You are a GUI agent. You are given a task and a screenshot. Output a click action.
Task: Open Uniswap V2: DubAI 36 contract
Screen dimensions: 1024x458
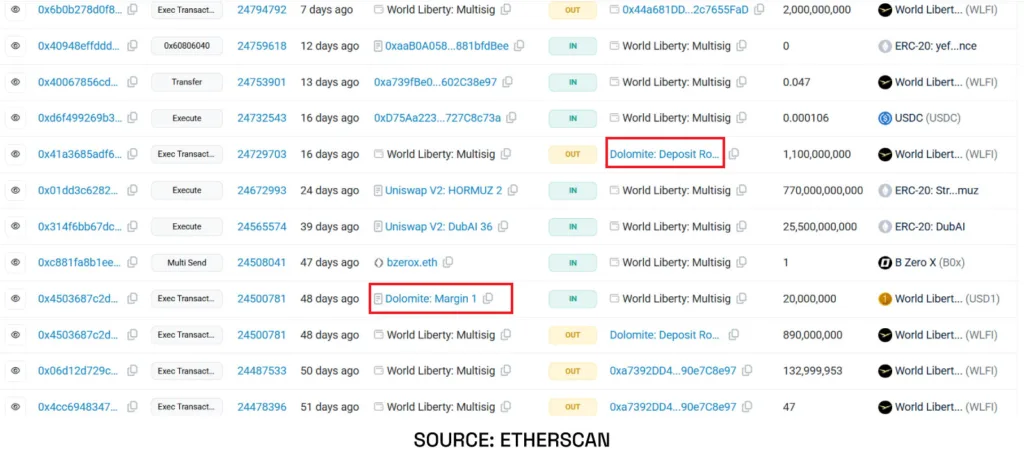point(439,227)
